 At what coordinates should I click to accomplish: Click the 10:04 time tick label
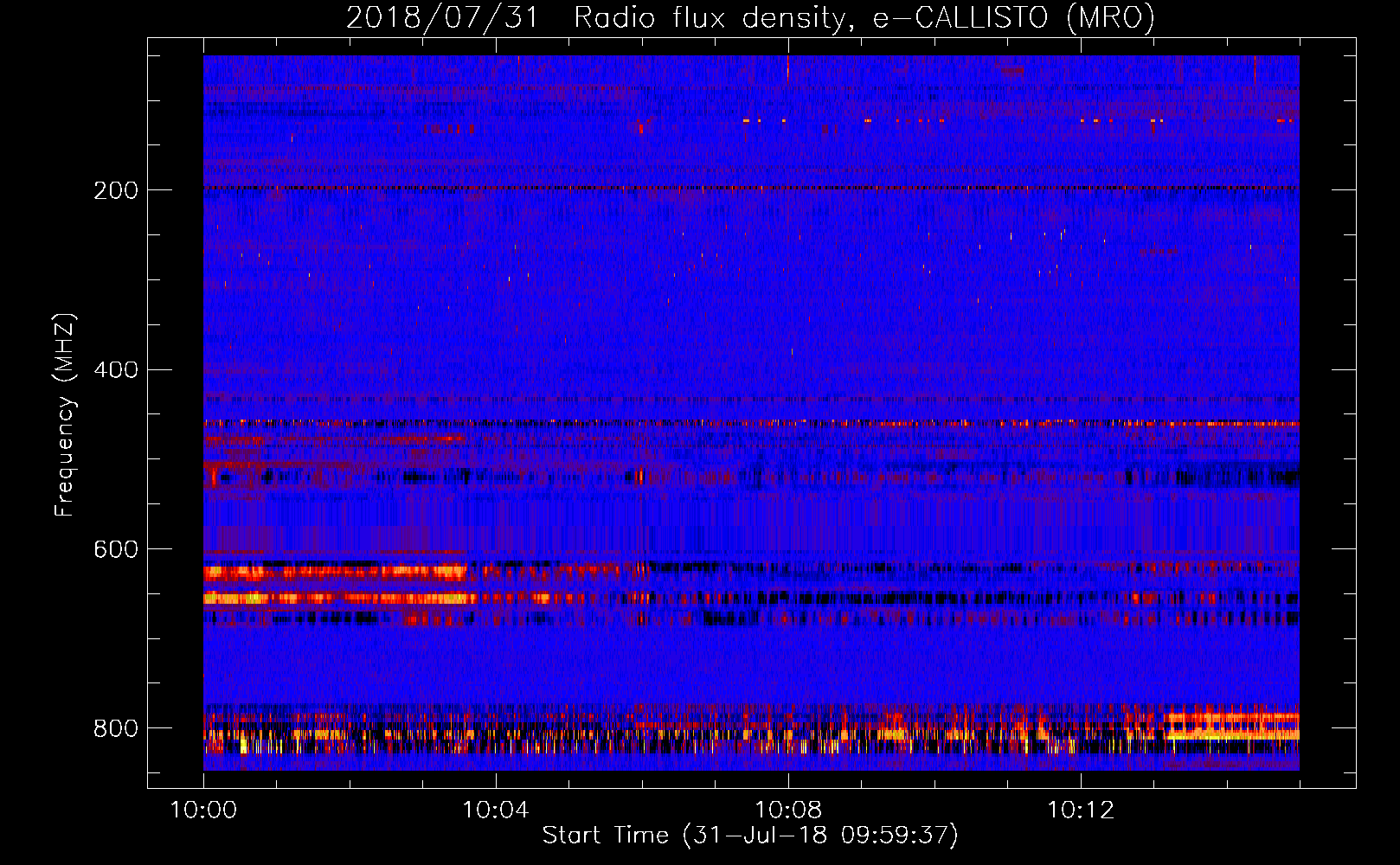coord(496,811)
